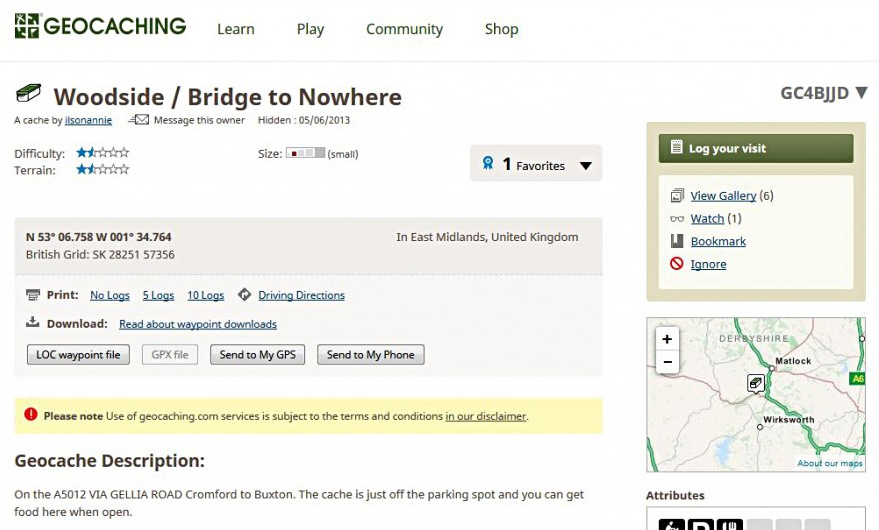Open the Learn menu

pyautogui.click(x=236, y=29)
